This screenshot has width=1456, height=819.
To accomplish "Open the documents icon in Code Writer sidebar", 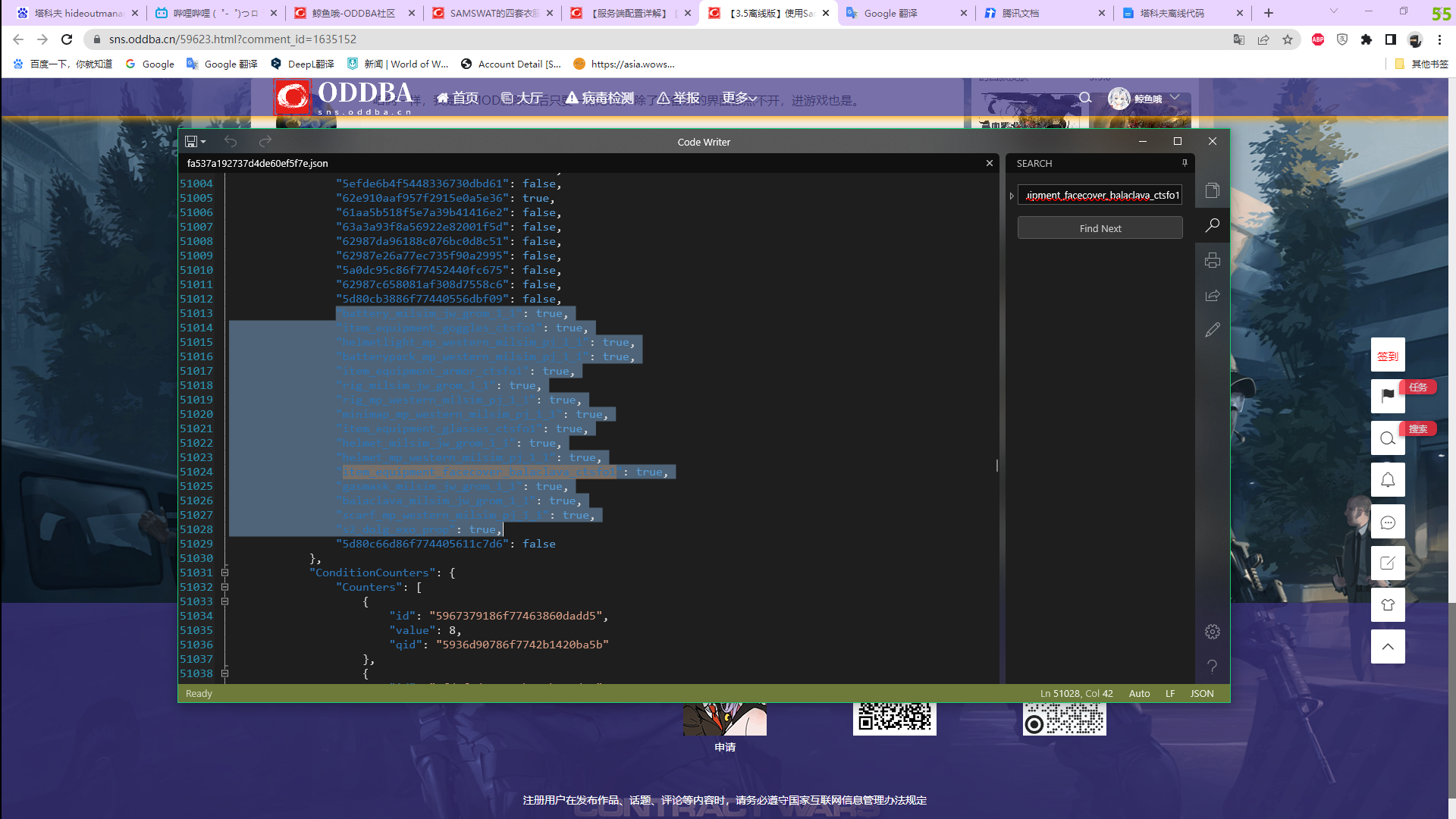I will coord(1212,190).
